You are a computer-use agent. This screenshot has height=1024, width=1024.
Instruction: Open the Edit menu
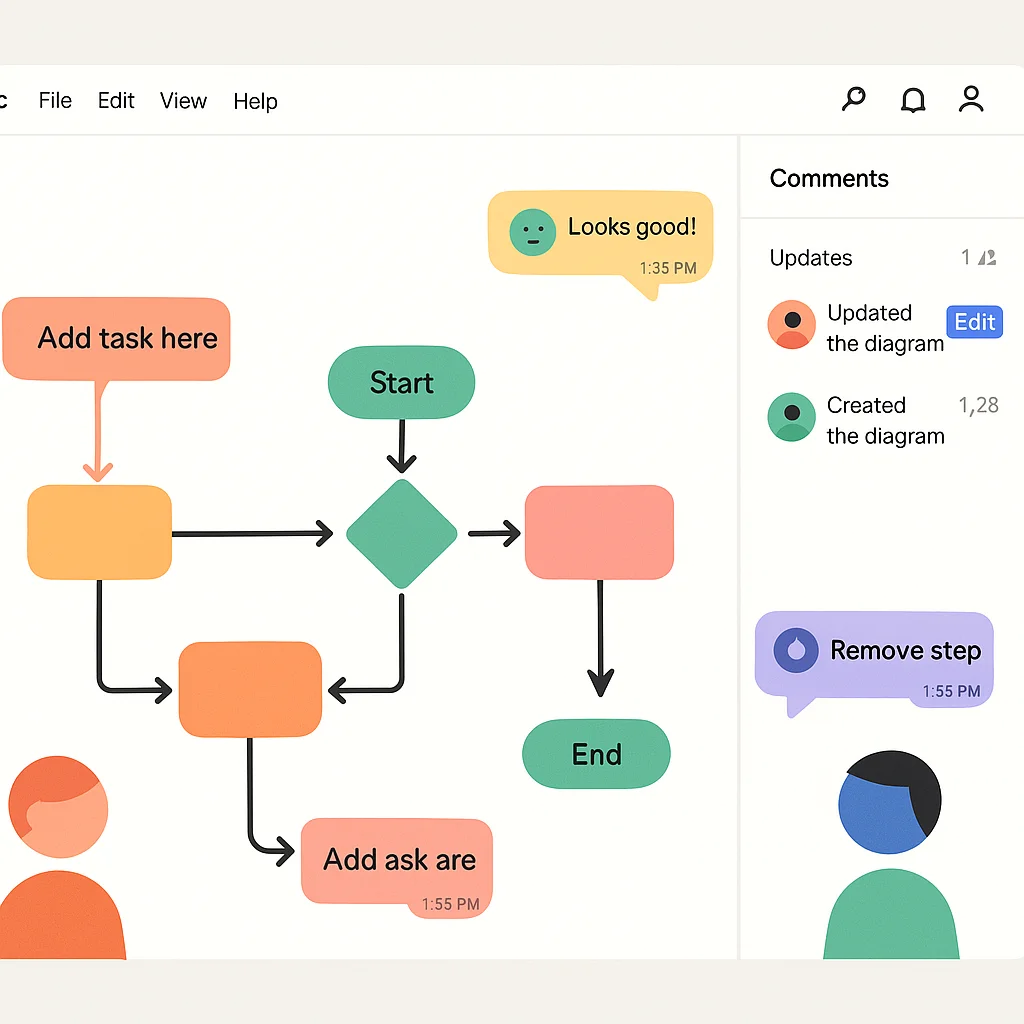pyautogui.click(x=115, y=101)
